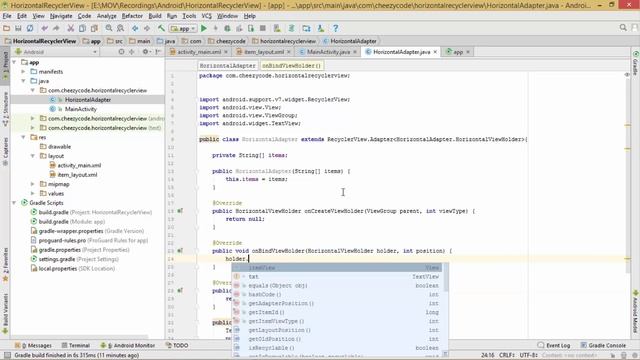The width and height of the screenshot is (640, 360).
Task: Click project panel settings gear icon
Action: pyautogui.click(x=145, y=52)
